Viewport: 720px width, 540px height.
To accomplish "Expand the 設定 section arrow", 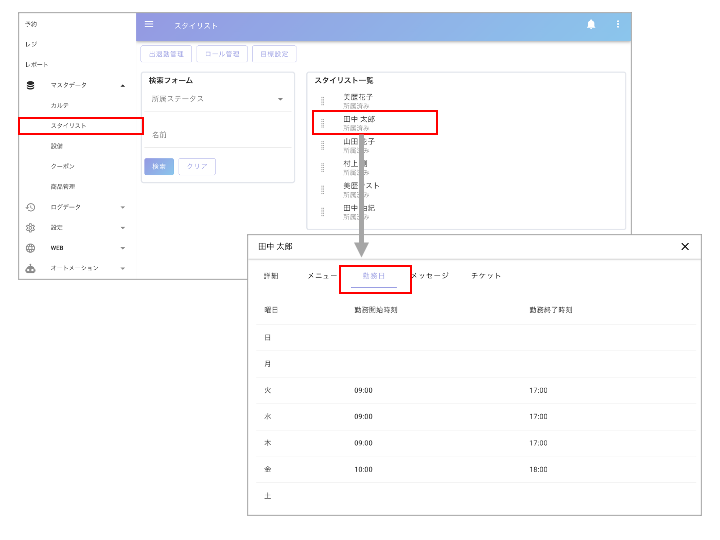I will pos(123,228).
